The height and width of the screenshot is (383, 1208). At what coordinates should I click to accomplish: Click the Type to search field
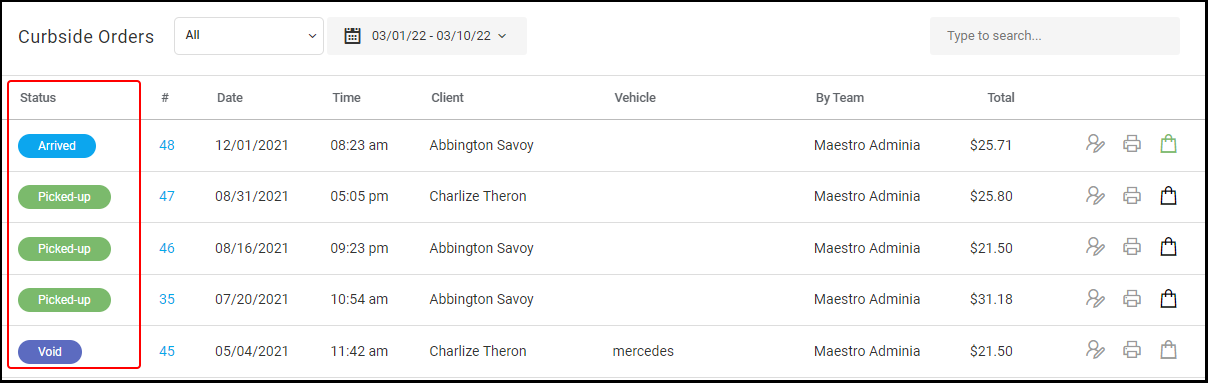[x=1055, y=36]
